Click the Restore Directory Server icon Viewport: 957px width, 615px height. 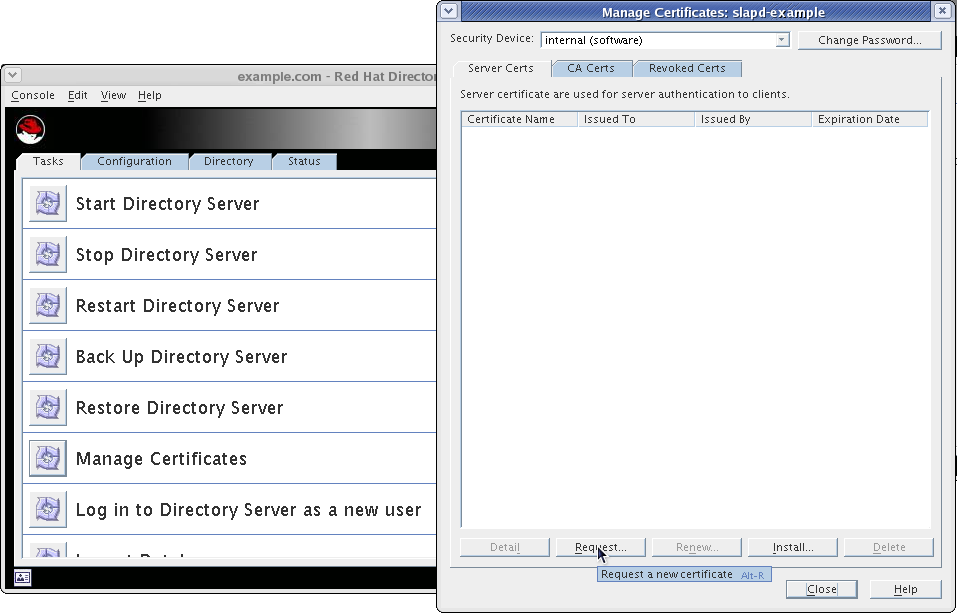pyautogui.click(x=48, y=408)
